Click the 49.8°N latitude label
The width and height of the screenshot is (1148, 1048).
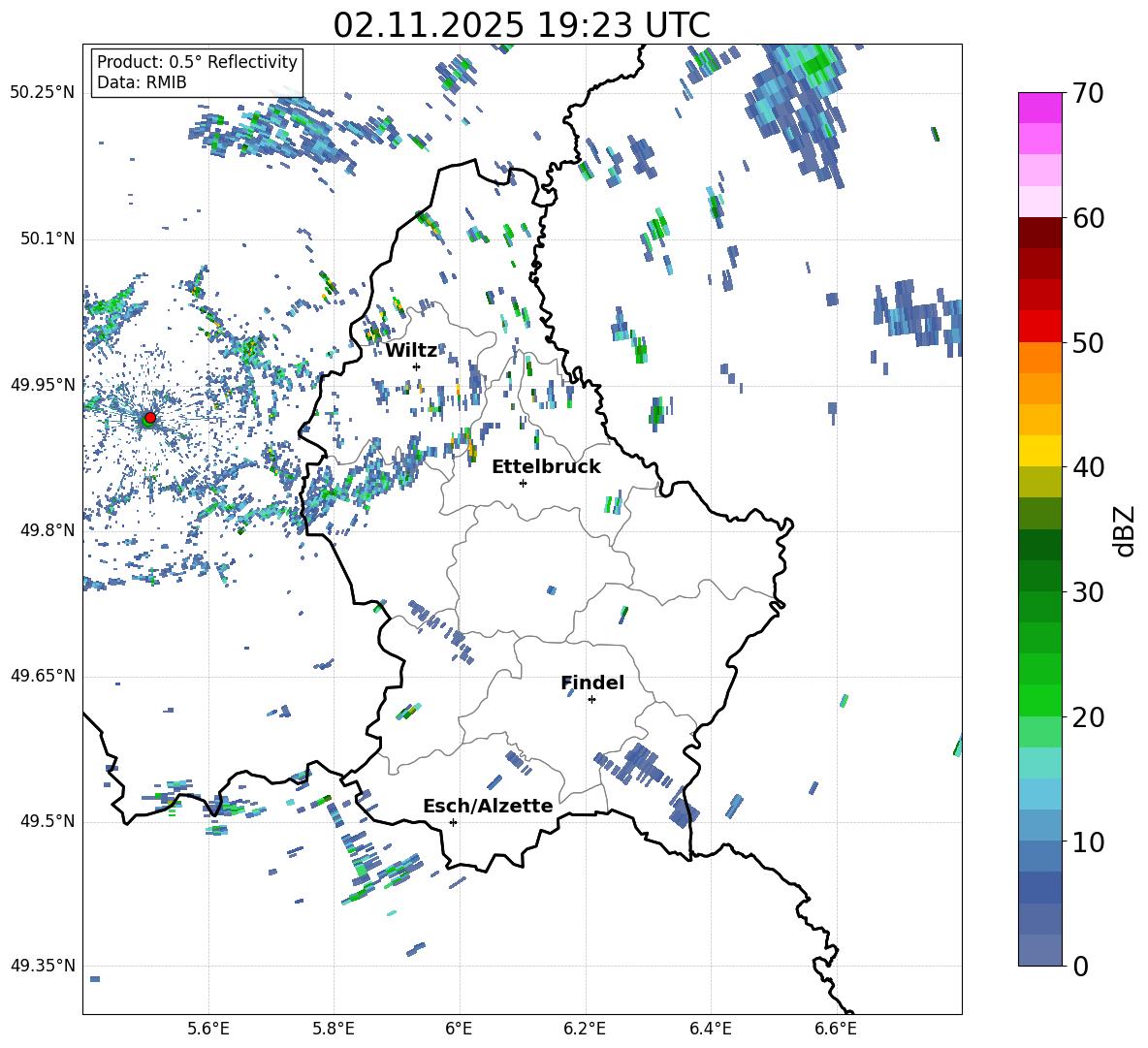[x=47, y=530]
